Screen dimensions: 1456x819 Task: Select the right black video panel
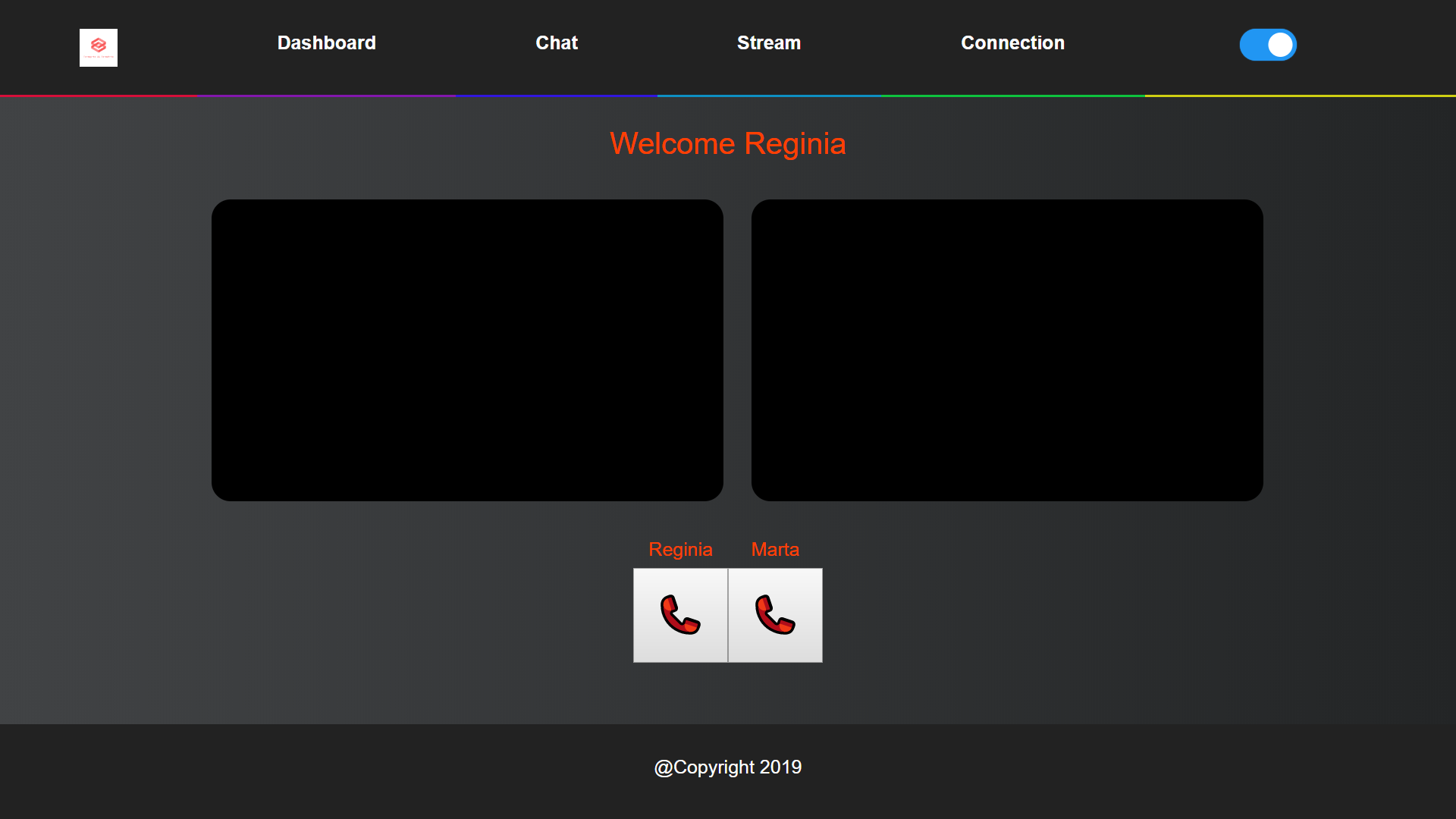click(x=1007, y=350)
